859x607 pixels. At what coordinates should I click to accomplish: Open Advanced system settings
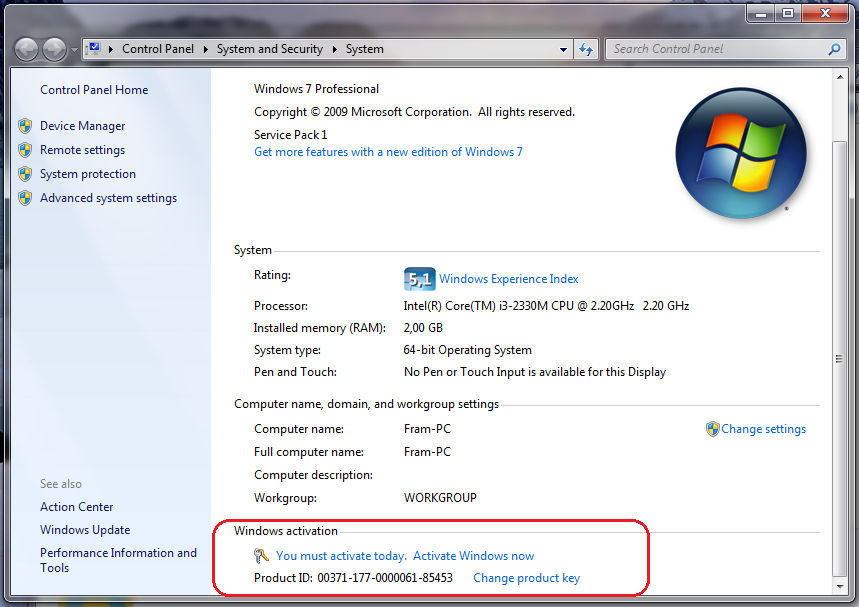point(108,198)
